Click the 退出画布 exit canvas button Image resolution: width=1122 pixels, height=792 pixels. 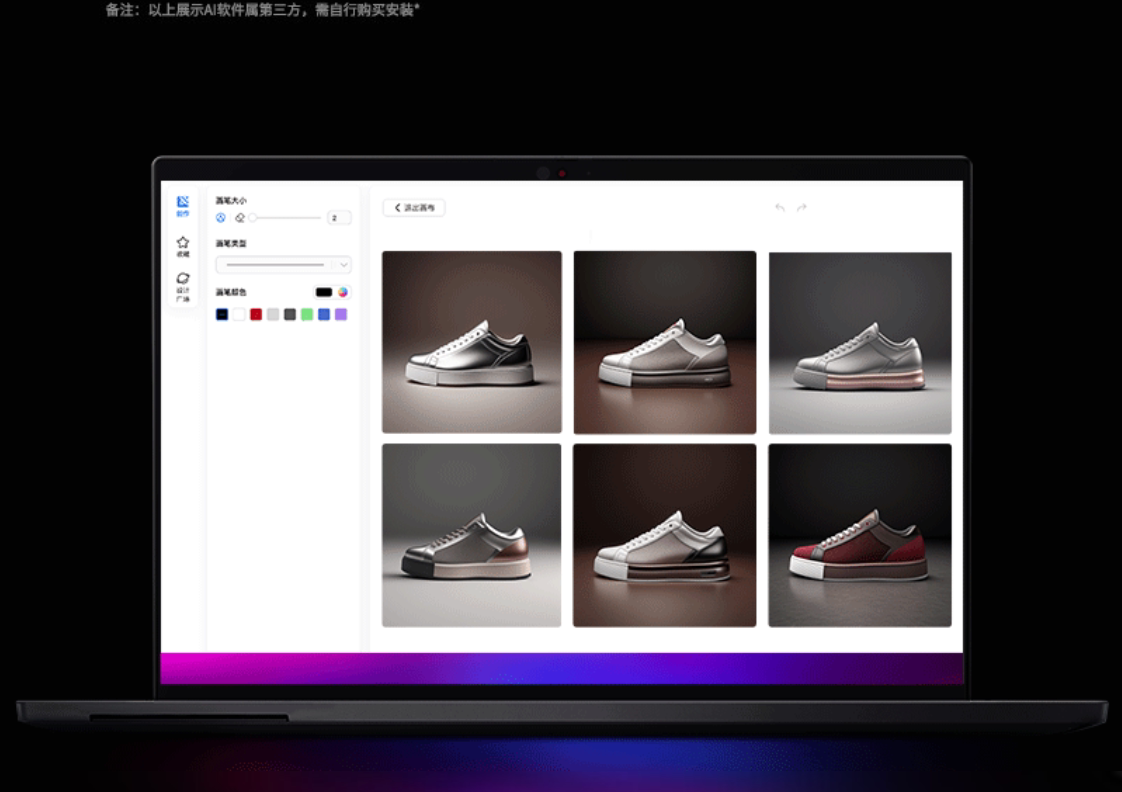(414, 207)
